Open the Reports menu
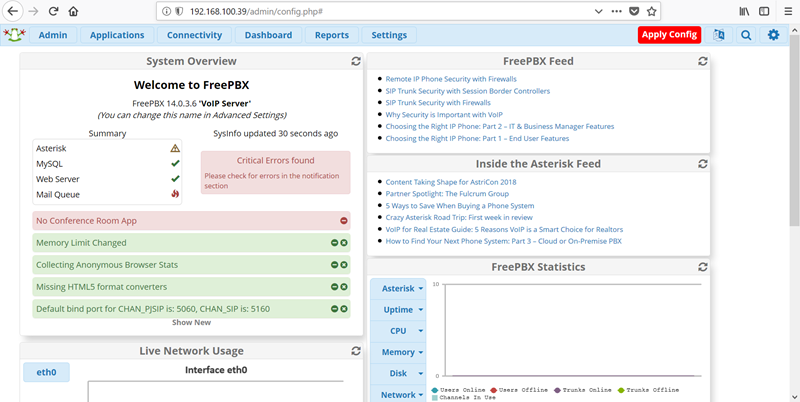Screen dimensions: 800x402 click(332, 35)
